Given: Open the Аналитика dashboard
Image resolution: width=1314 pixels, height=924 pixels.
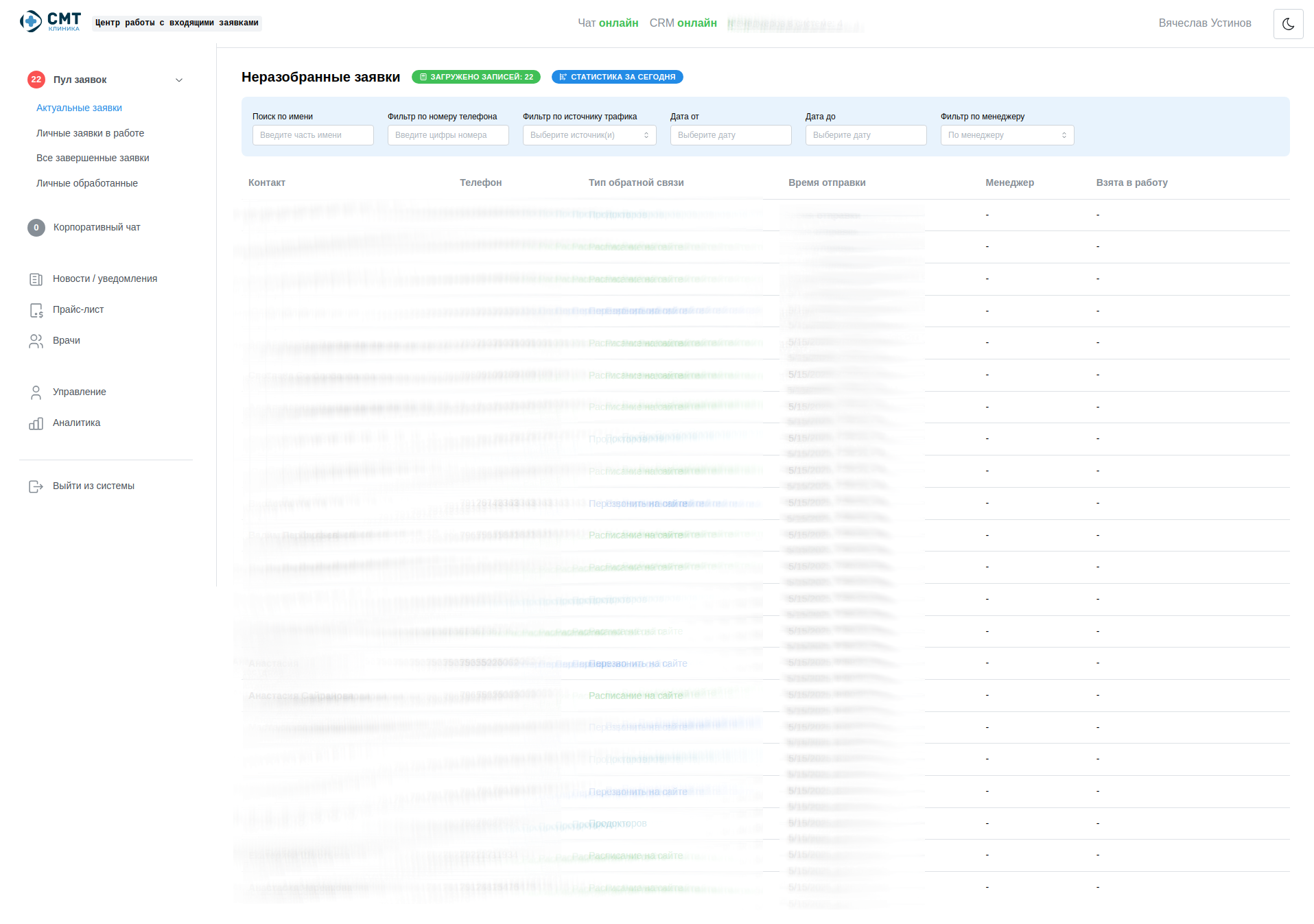Looking at the screenshot, I should pos(75,423).
